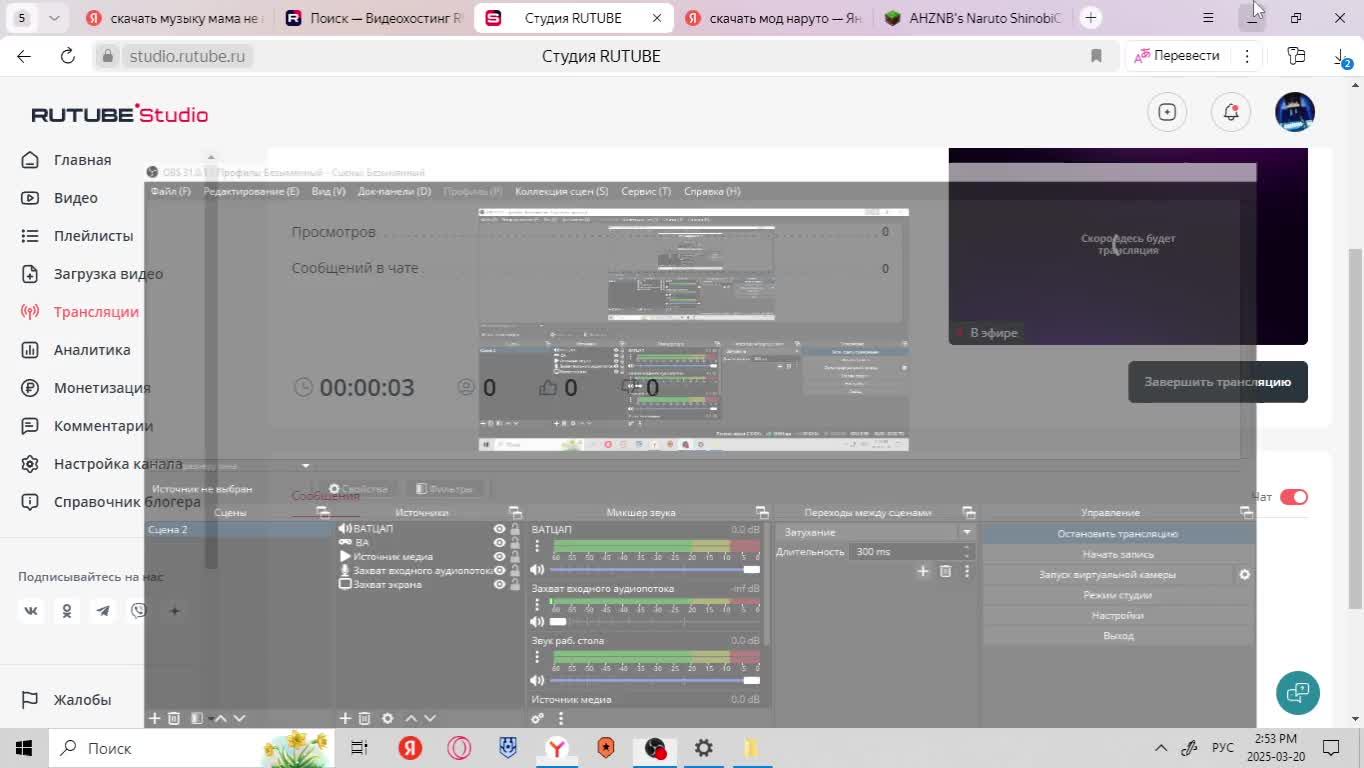The width and height of the screenshot is (1364, 768).
Task: Open RUTUBE help chat bubble button
Action: (x=1298, y=692)
